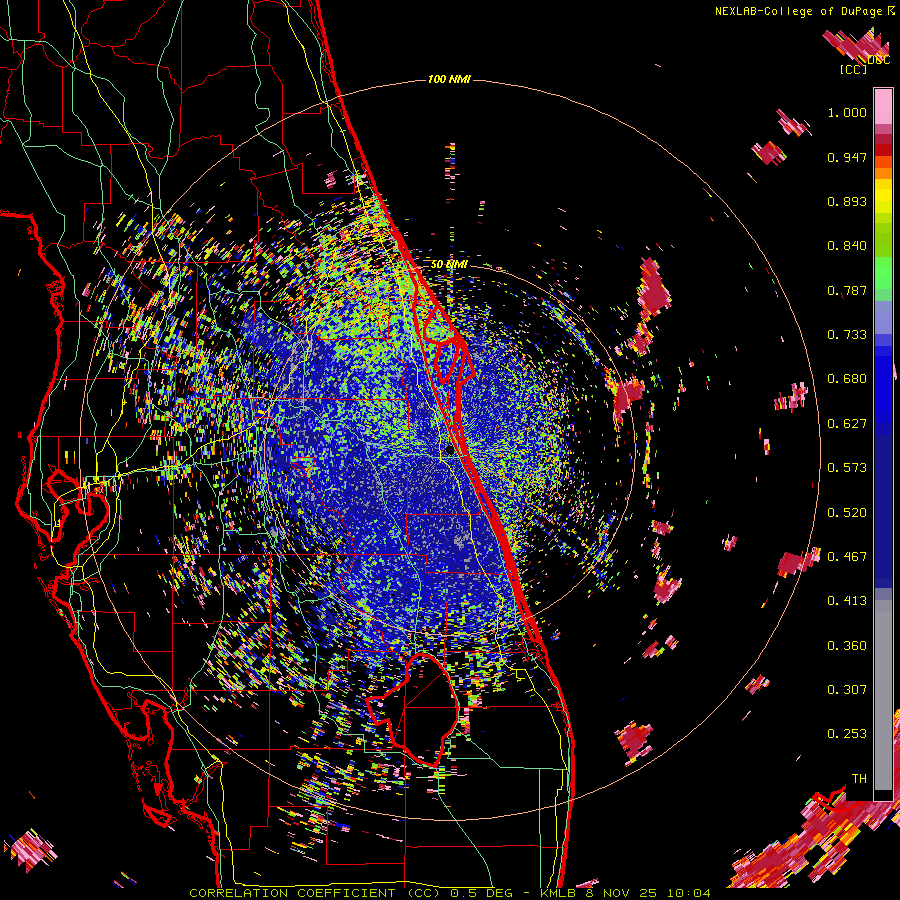Click the 0.680 scale label

pos(847,379)
